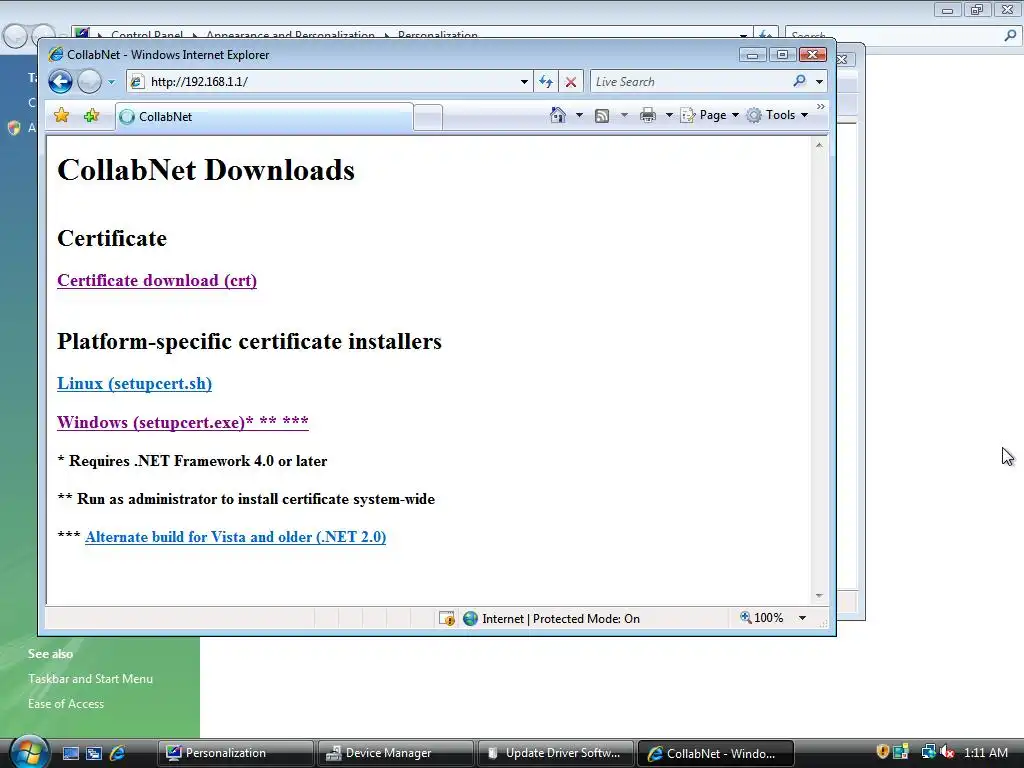The width and height of the screenshot is (1024, 768).
Task: Refresh the page with the Refresh icon
Action: 546,82
